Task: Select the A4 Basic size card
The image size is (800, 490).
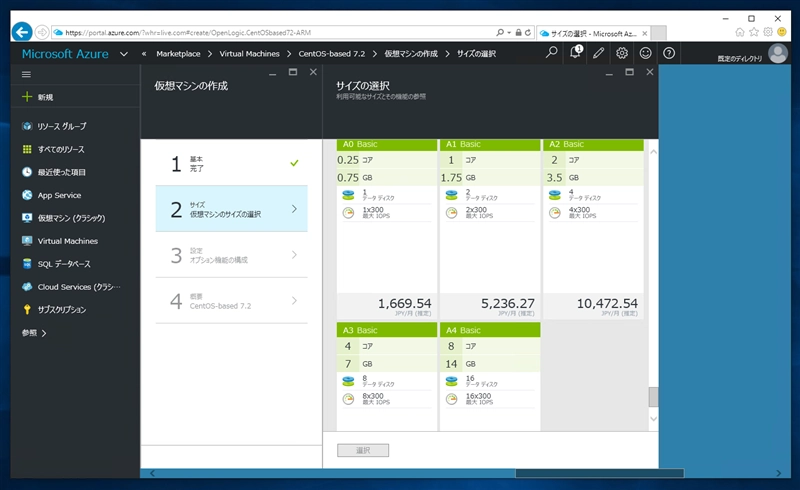Action: tap(490, 377)
